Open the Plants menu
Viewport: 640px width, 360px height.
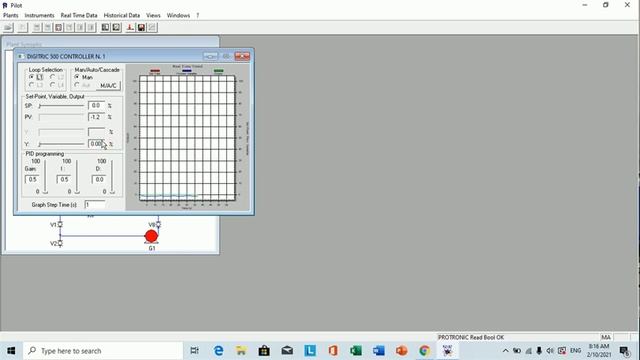(11, 15)
